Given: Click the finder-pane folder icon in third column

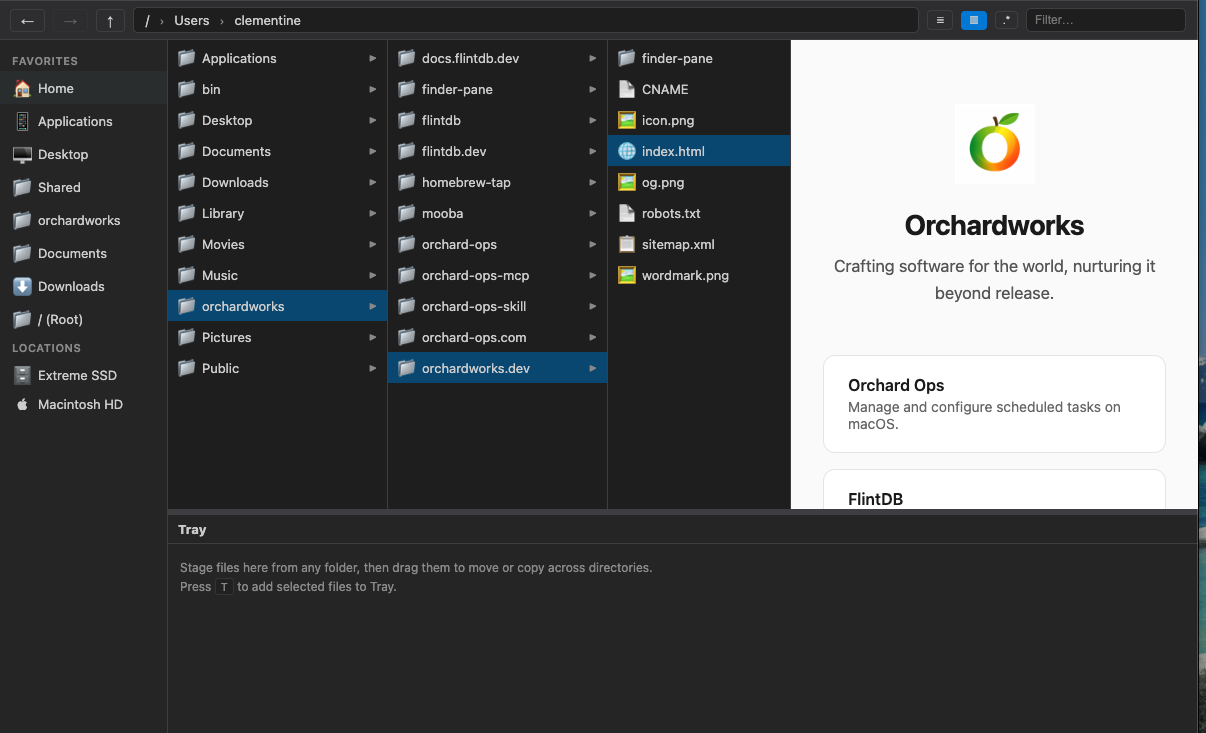Looking at the screenshot, I should [x=627, y=58].
